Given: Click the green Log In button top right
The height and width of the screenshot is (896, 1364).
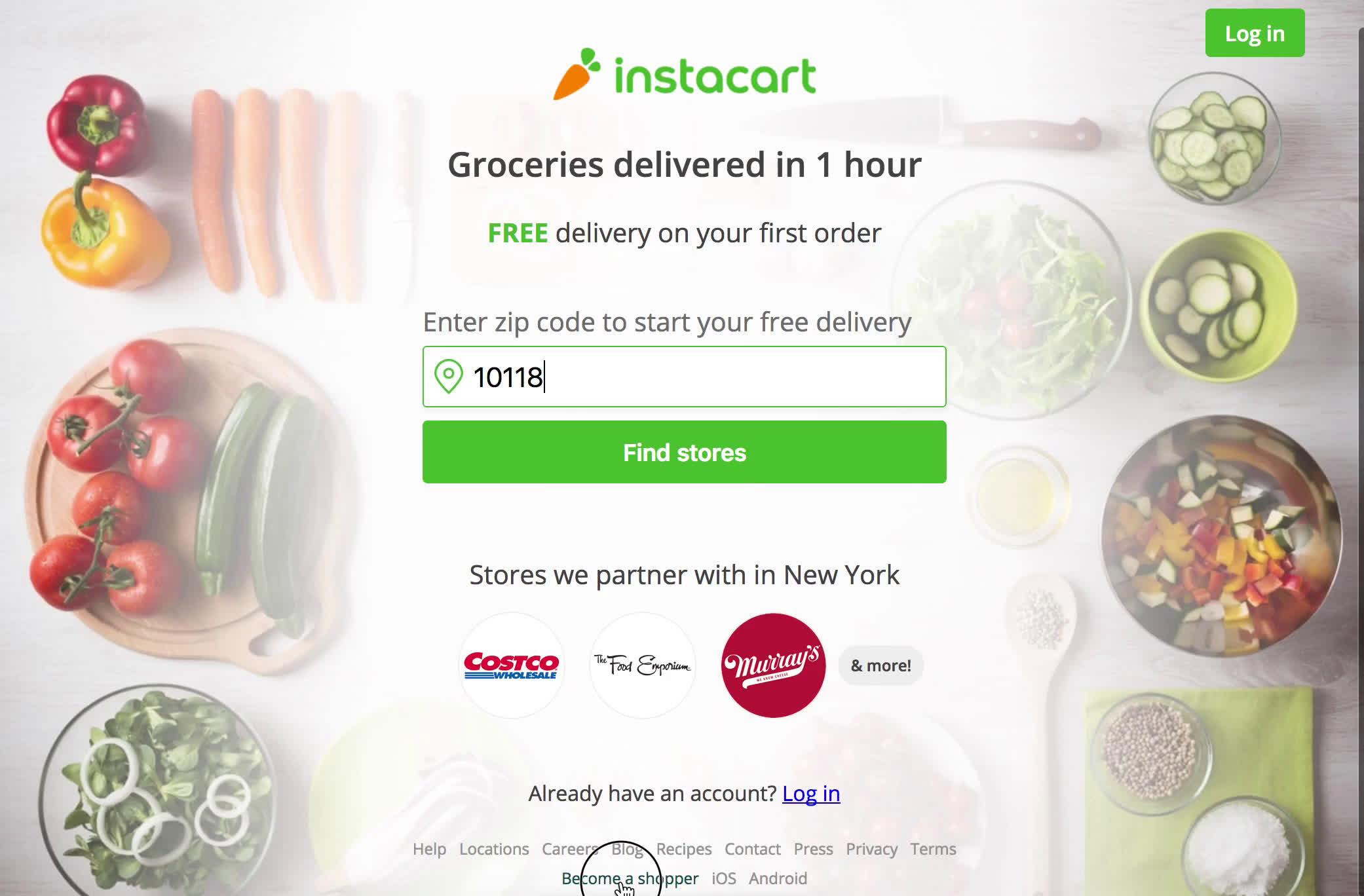Looking at the screenshot, I should coord(1254,33).
